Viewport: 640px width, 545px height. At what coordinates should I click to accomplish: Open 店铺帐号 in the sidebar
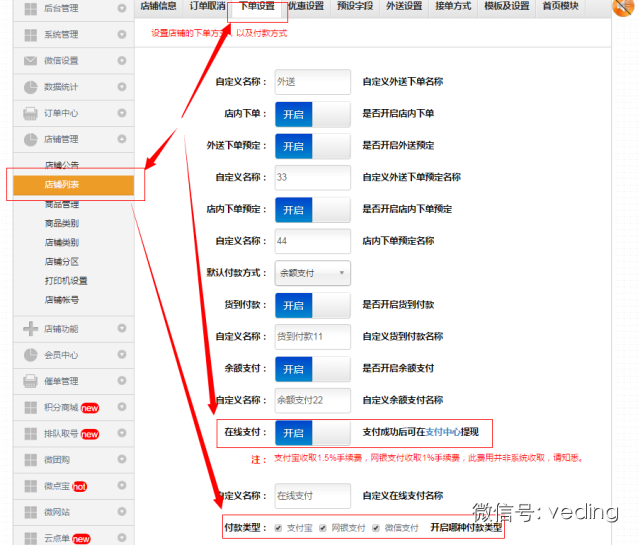(62, 300)
